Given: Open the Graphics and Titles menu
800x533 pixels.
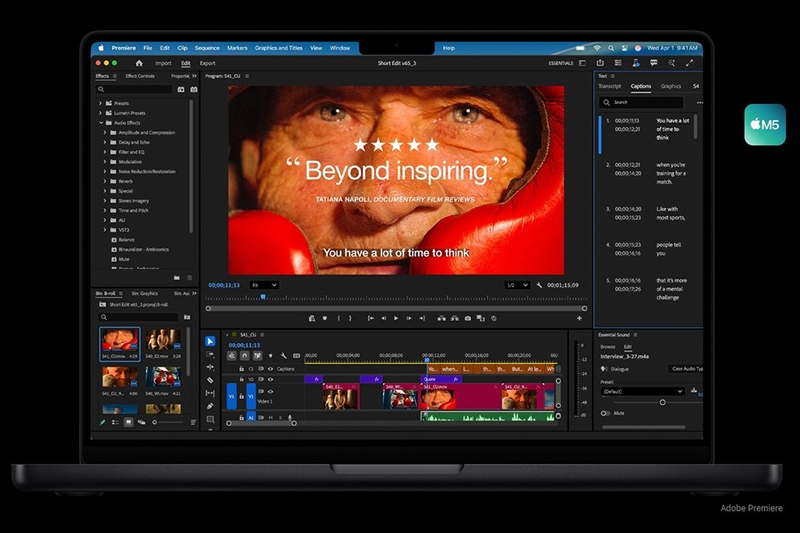Looking at the screenshot, I should point(279,48).
